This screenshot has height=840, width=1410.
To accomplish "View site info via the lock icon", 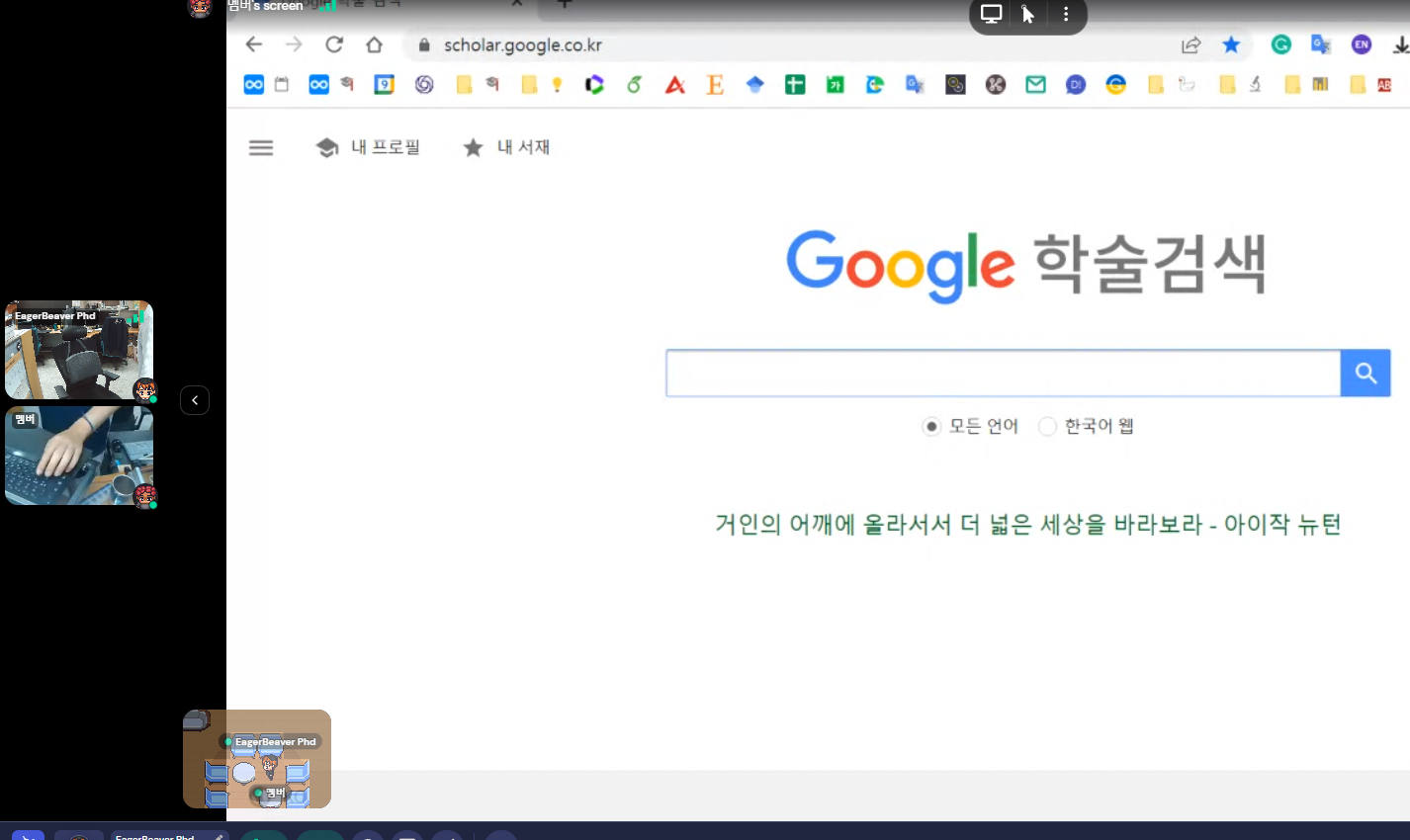I will (424, 45).
